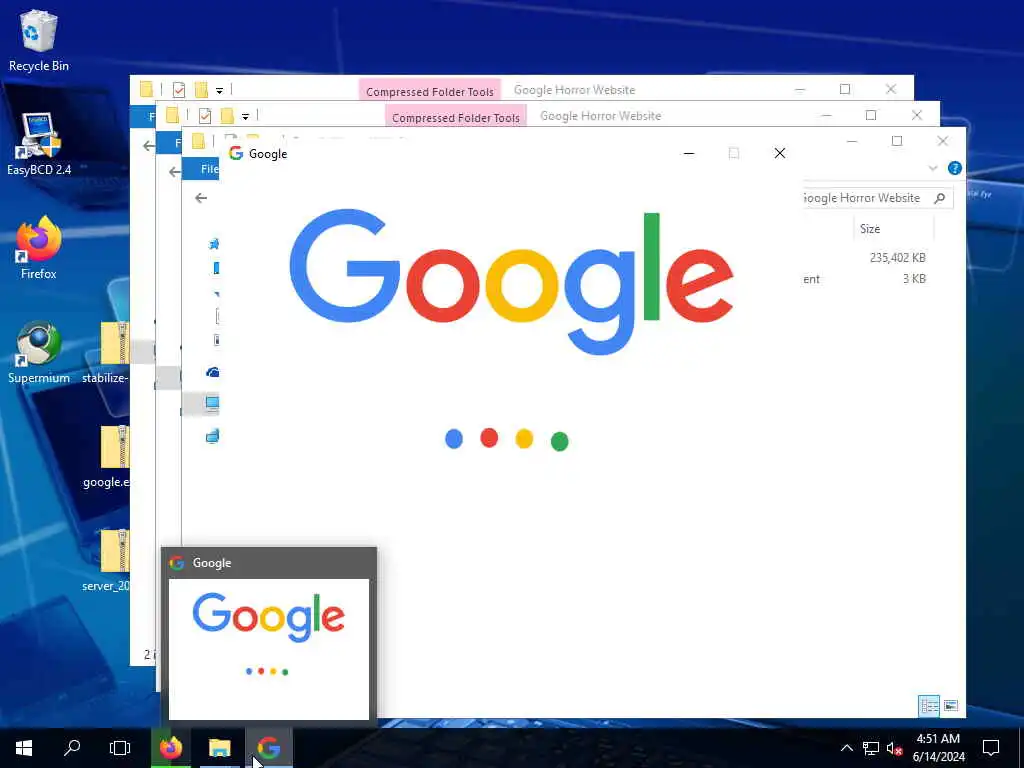The width and height of the screenshot is (1024, 768).
Task: Show hidden system tray icons
Action: pos(846,748)
